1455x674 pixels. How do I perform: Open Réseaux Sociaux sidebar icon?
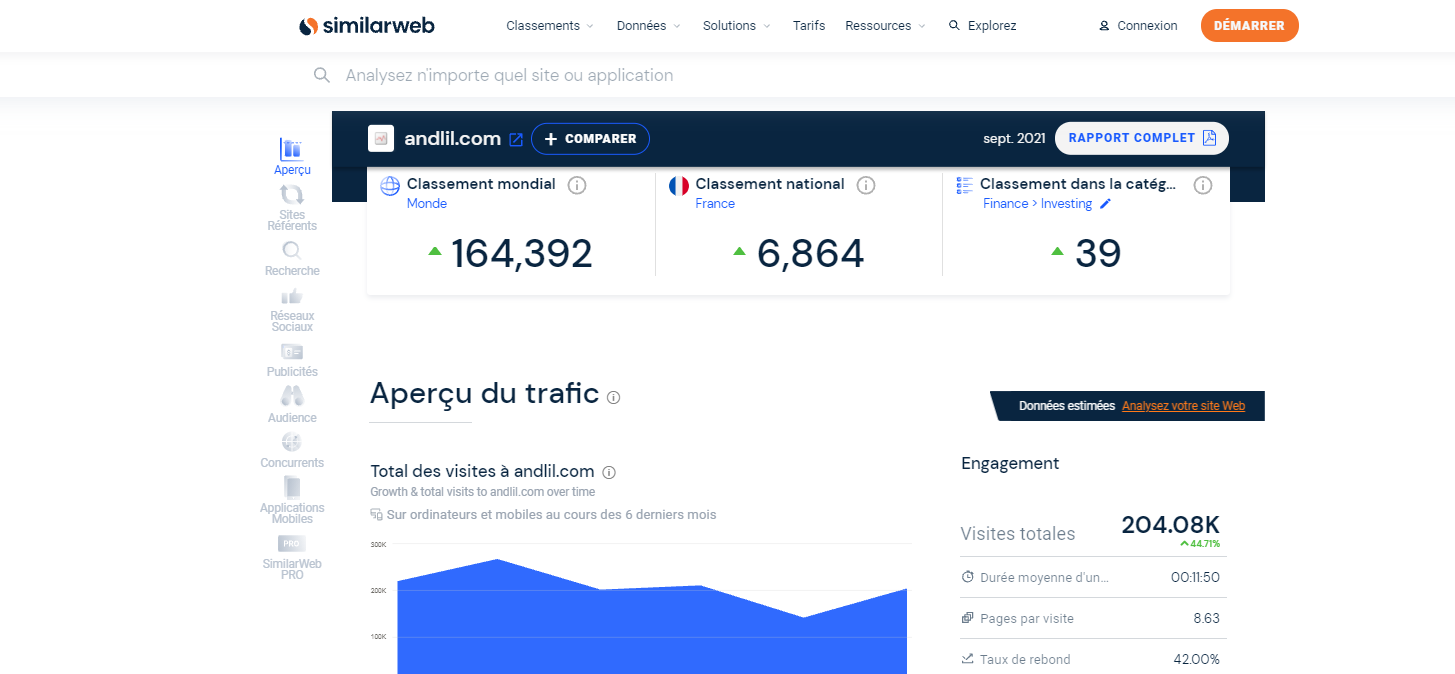292,296
